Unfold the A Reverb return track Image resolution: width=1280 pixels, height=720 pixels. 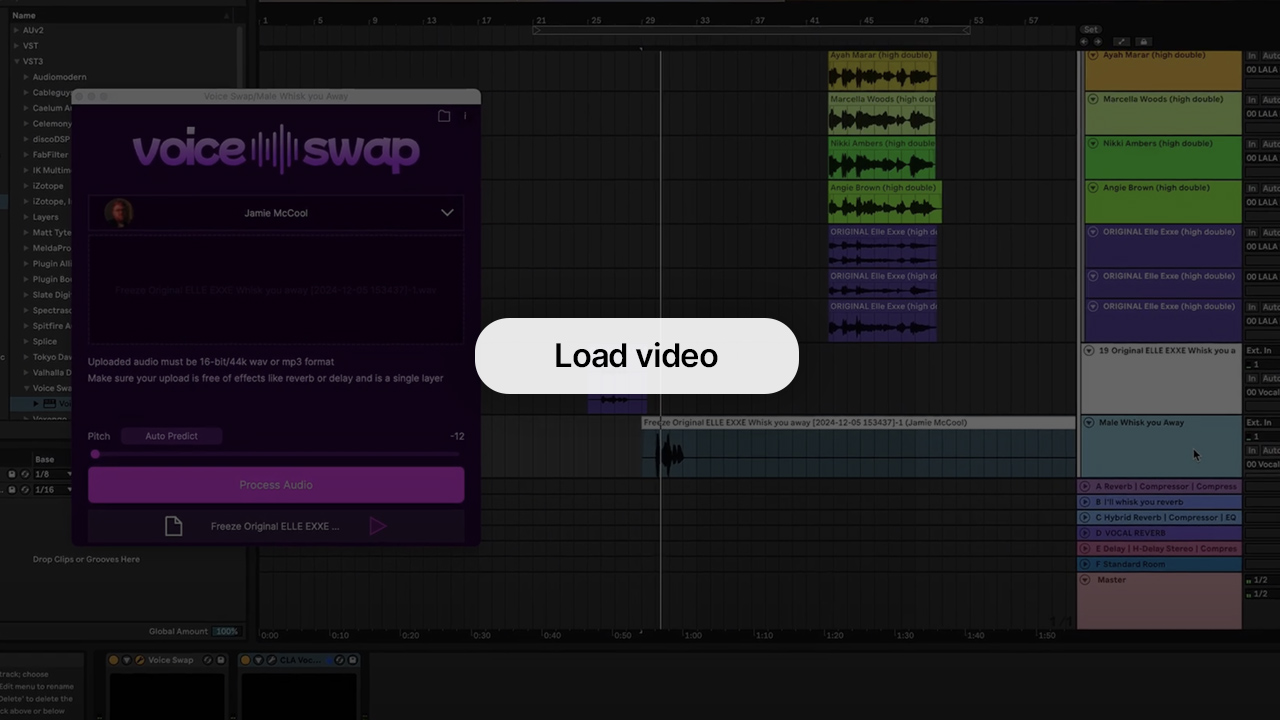coord(1085,487)
